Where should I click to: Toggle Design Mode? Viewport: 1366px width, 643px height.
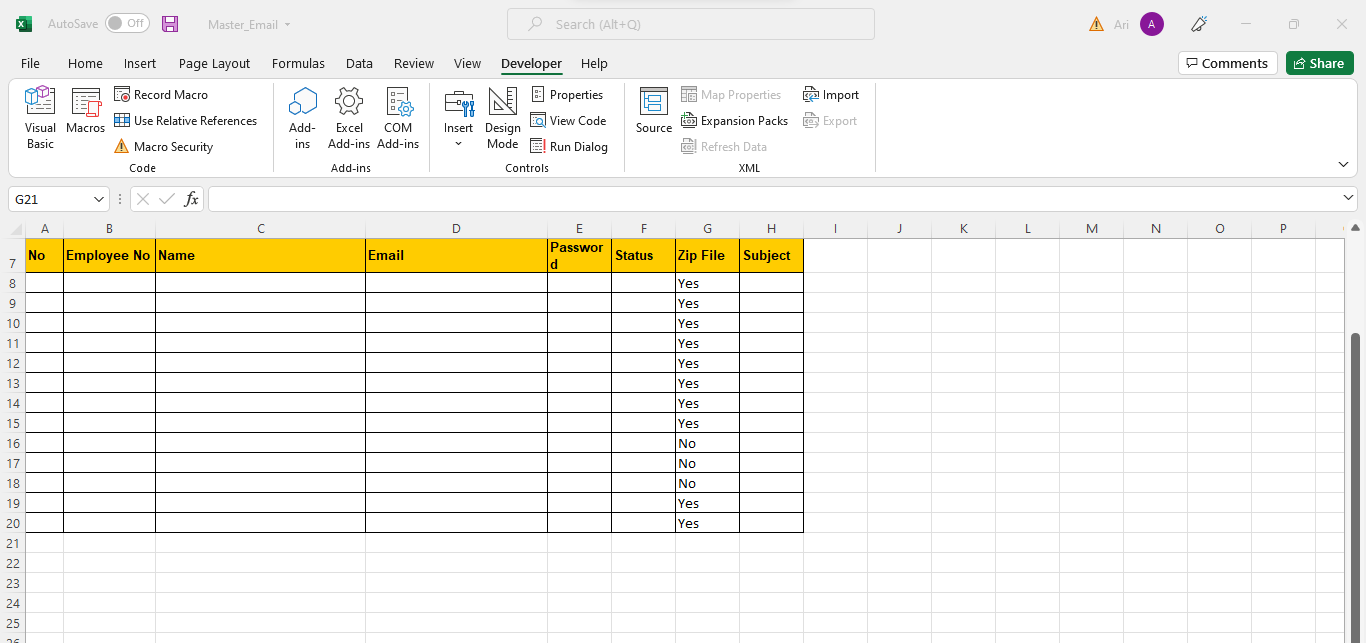503,118
